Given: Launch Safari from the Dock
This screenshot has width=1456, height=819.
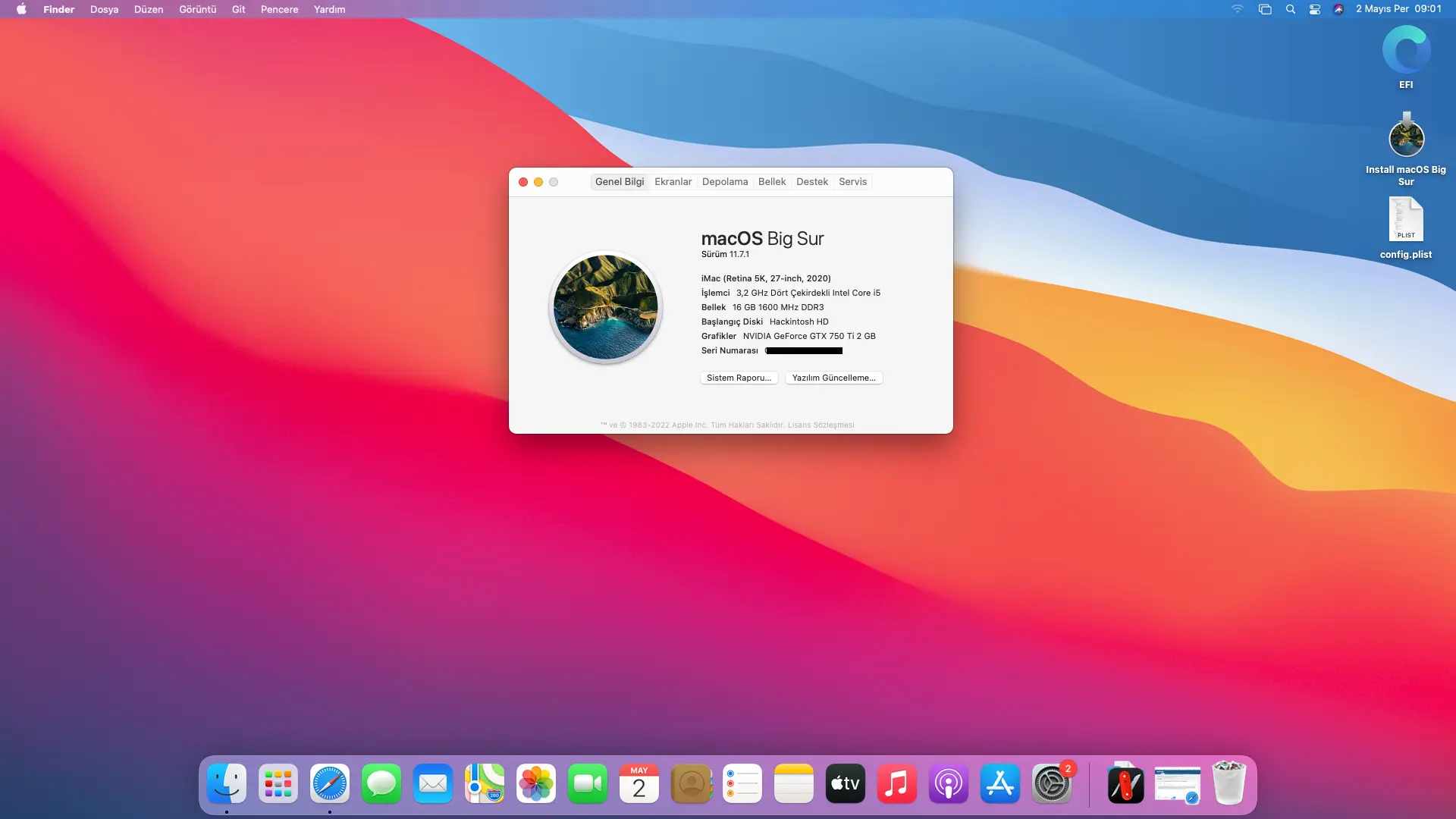Looking at the screenshot, I should tap(330, 783).
